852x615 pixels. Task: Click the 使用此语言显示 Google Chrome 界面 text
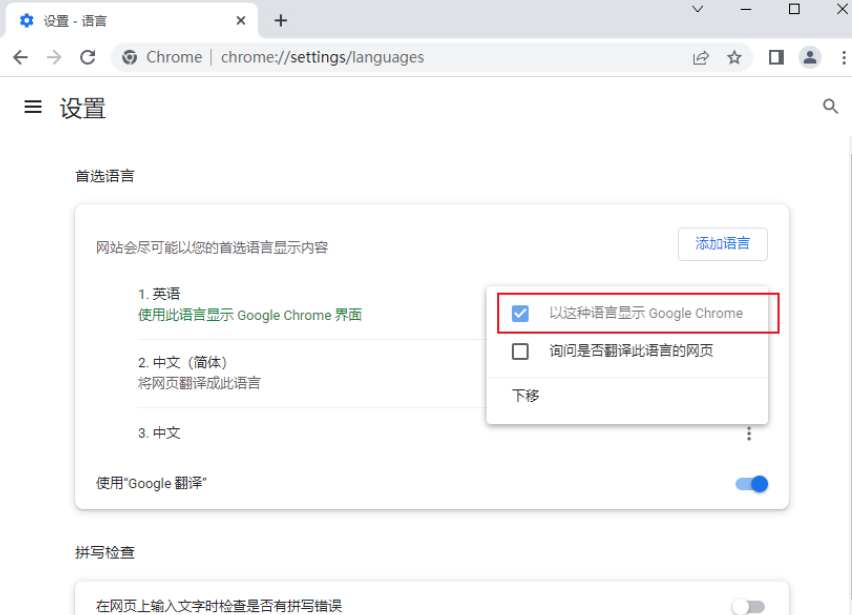pos(250,315)
